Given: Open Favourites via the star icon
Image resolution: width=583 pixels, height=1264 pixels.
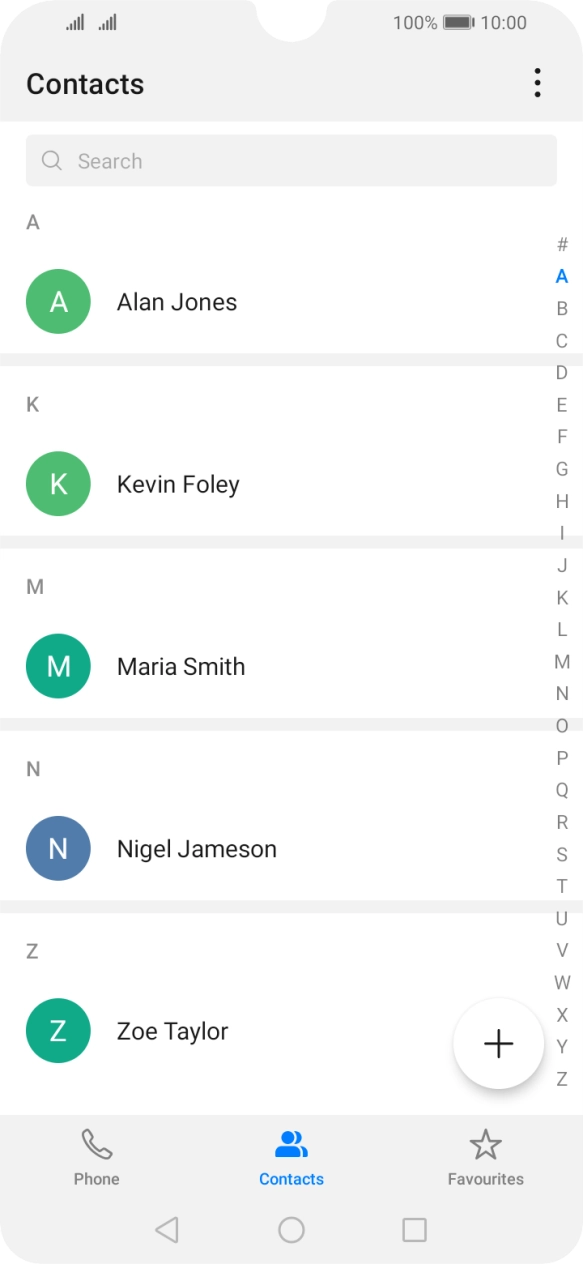Looking at the screenshot, I should pyautogui.click(x=486, y=1141).
